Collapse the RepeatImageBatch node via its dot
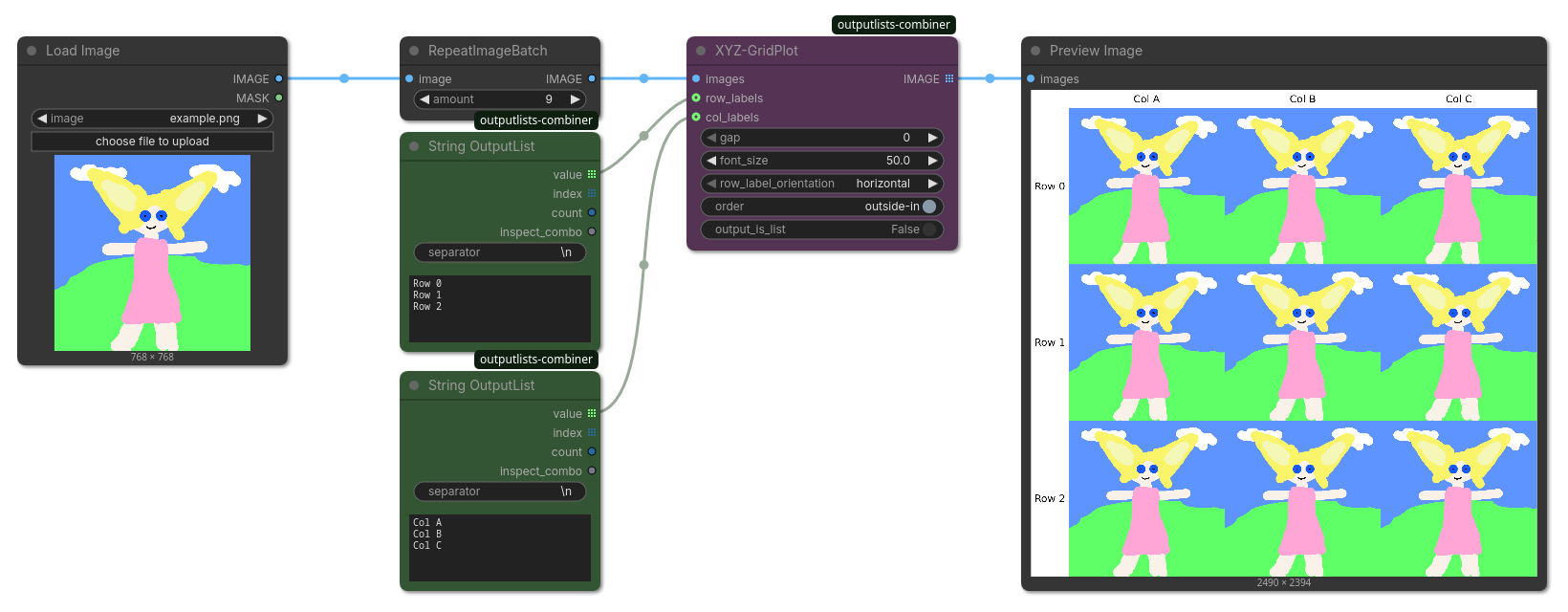1568x612 pixels. pyautogui.click(x=414, y=51)
